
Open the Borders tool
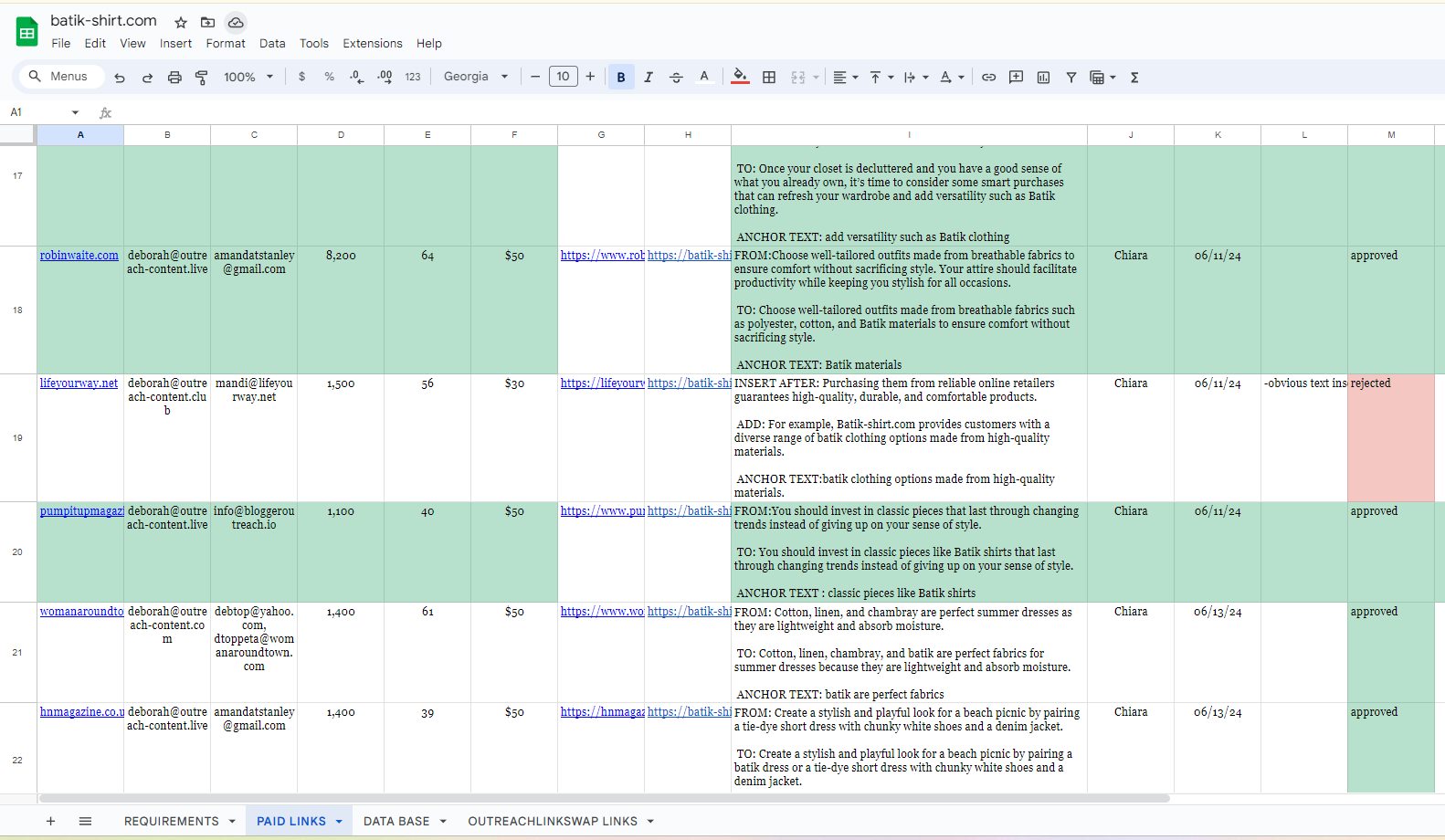769,78
